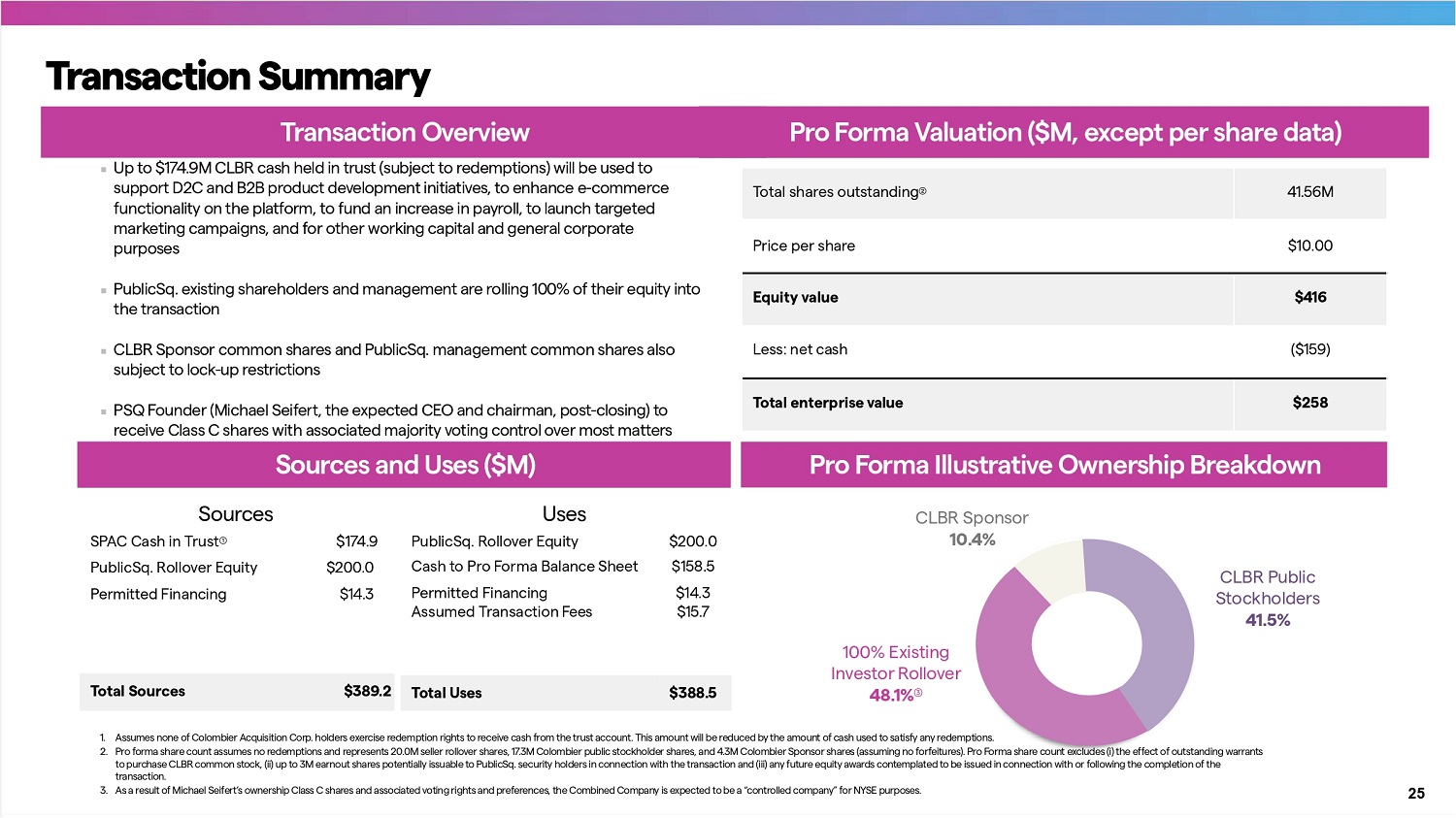Select the Pro Forma Valuation header banner
Image resolution: width=1456 pixels, height=818 pixels.
(1065, 132)
